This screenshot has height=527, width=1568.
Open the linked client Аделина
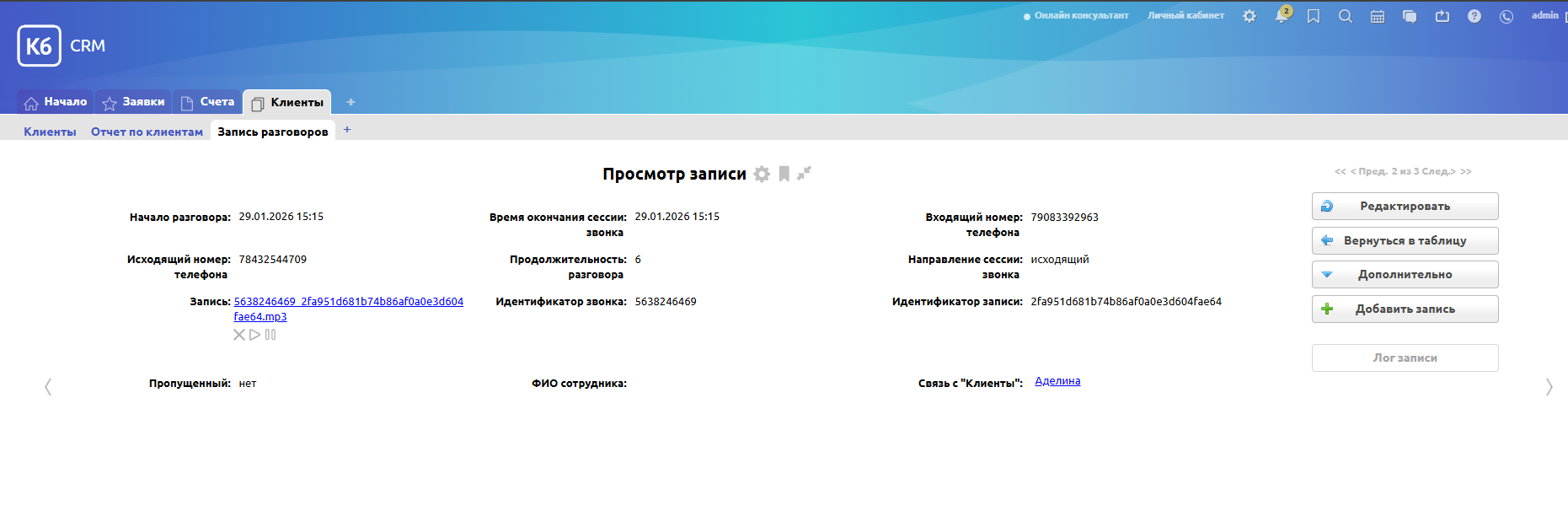click(1057, 381)
